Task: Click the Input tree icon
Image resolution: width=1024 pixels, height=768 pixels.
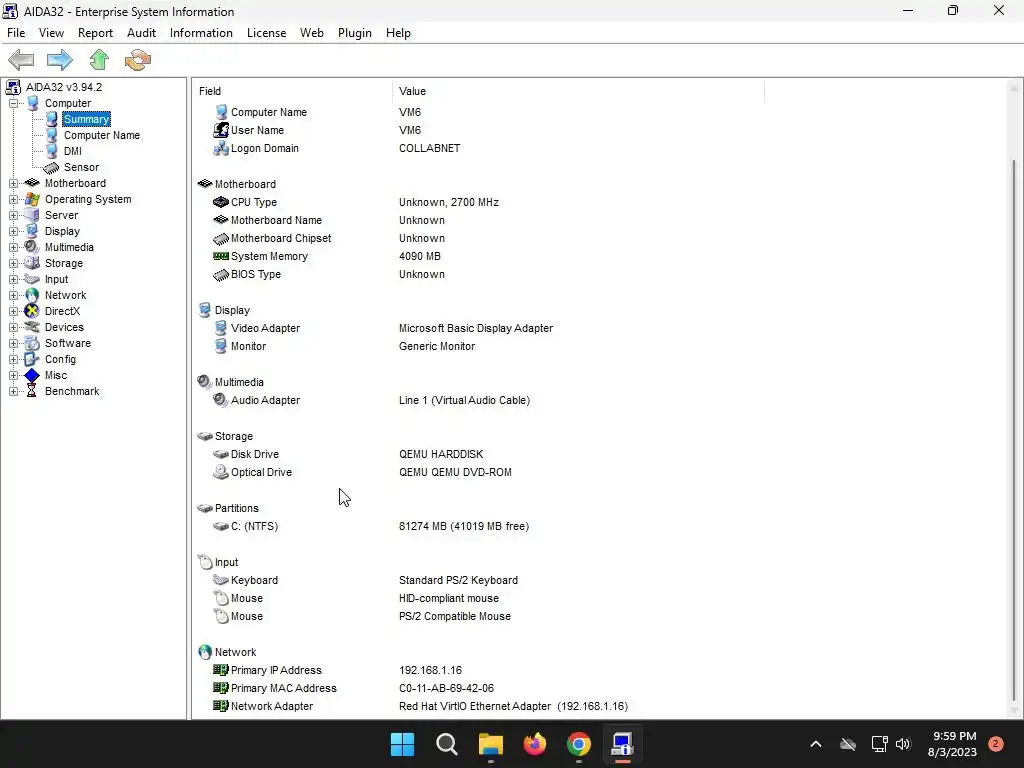Action: click(x=31, y=280)
